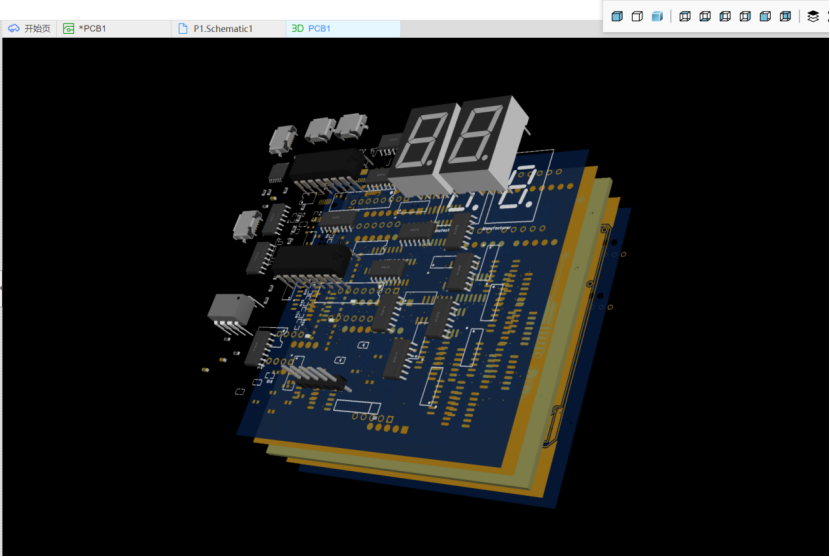Image resolution: width=830 pixels, height=557 pixels.
Task: Switch to the front view cube icon
Action: coord(765,16)
